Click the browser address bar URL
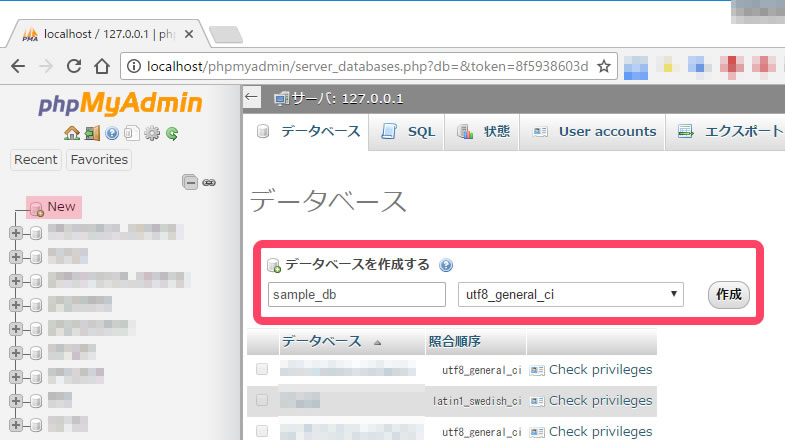This screenshot has width=785, height=440. click(x=367, y=66)
